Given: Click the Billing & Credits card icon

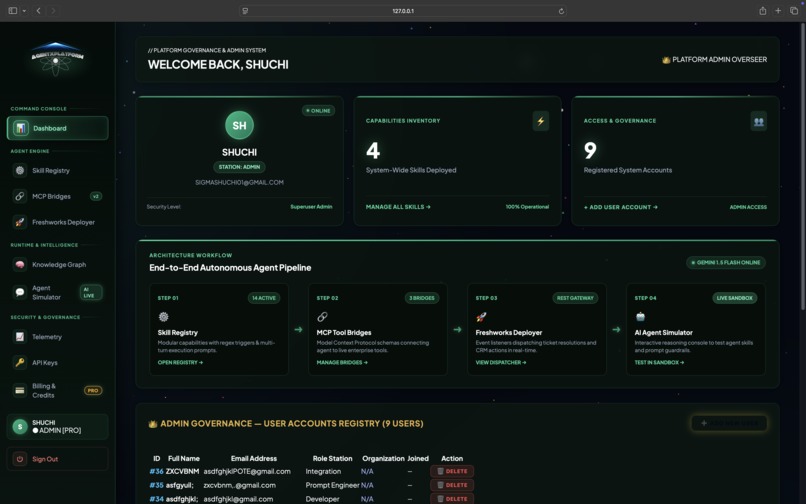Looking at the screenshot, I should click(x=20, y=390).
